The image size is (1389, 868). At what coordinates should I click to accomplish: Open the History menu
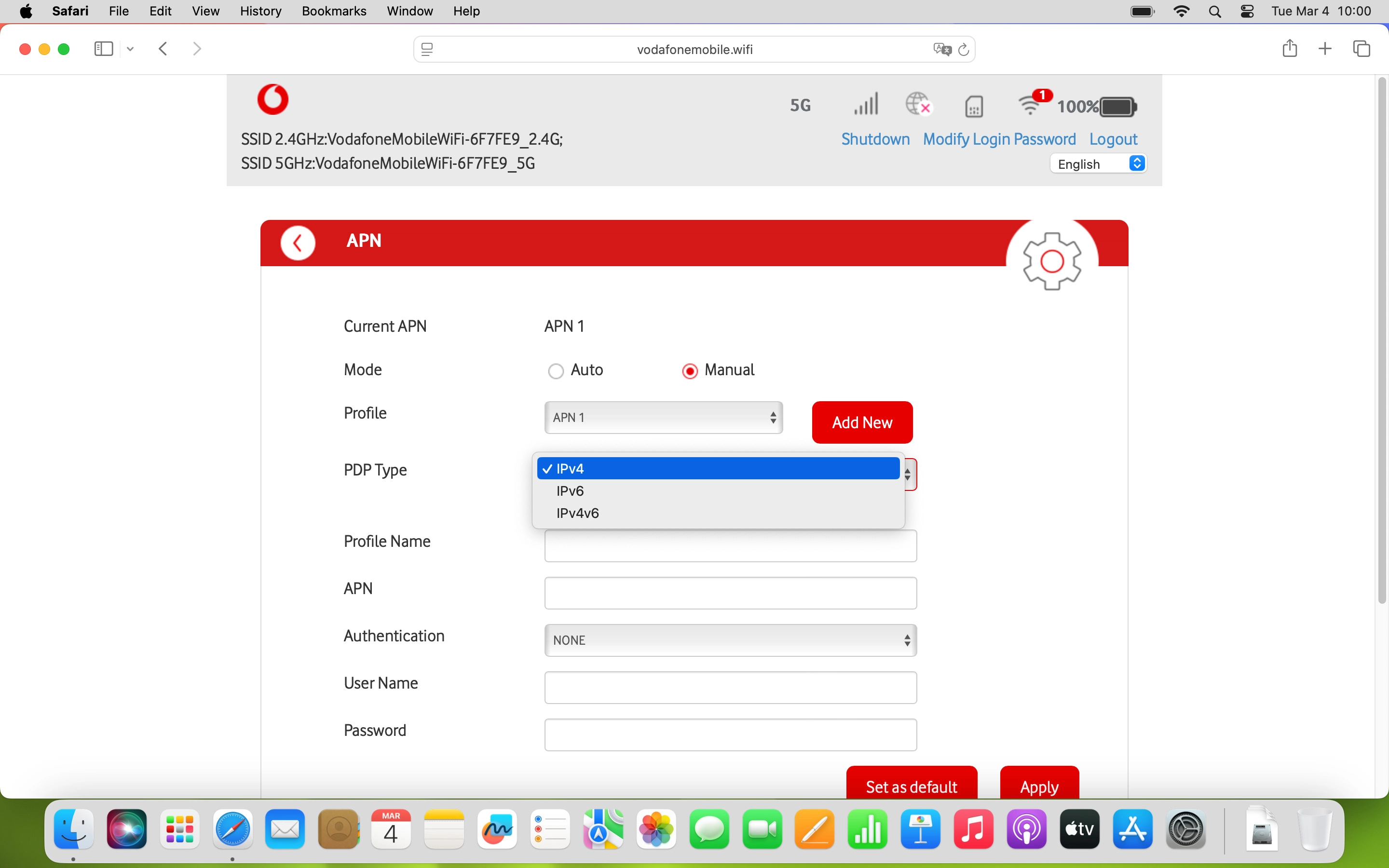pyautogui.click(x=260, y=11)
